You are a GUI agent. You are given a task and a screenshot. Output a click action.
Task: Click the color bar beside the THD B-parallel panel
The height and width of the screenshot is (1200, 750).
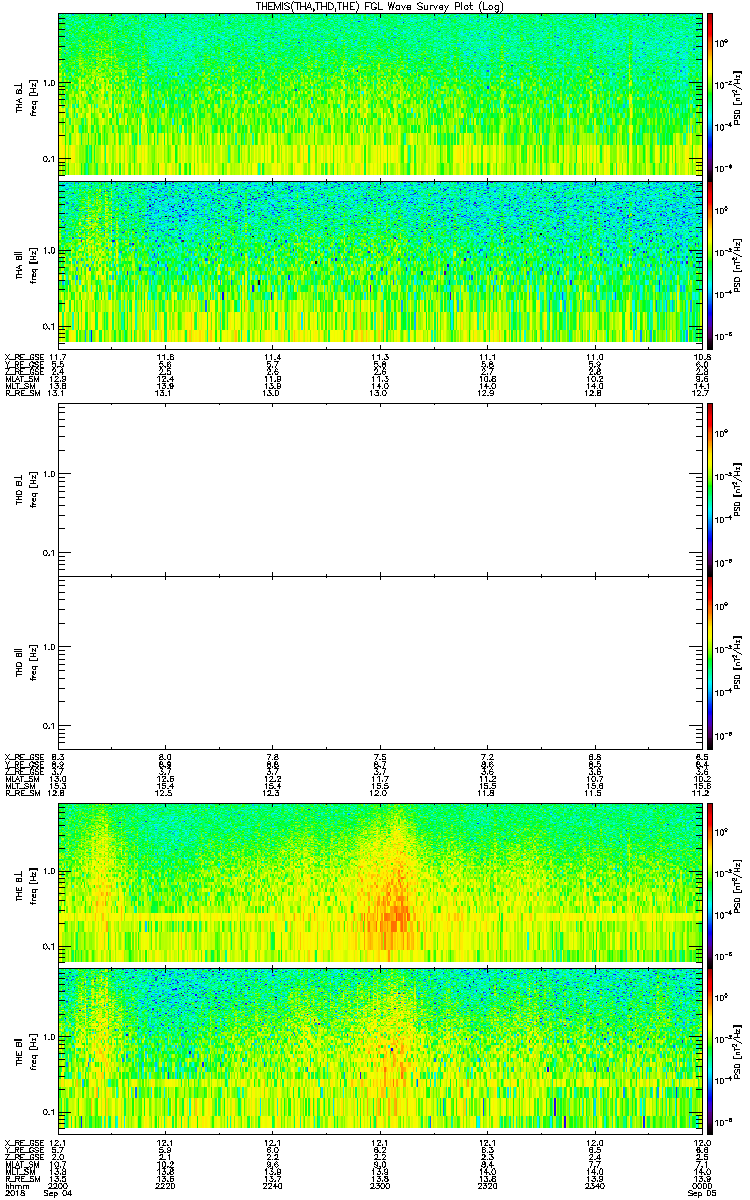[x=711, y=662]
